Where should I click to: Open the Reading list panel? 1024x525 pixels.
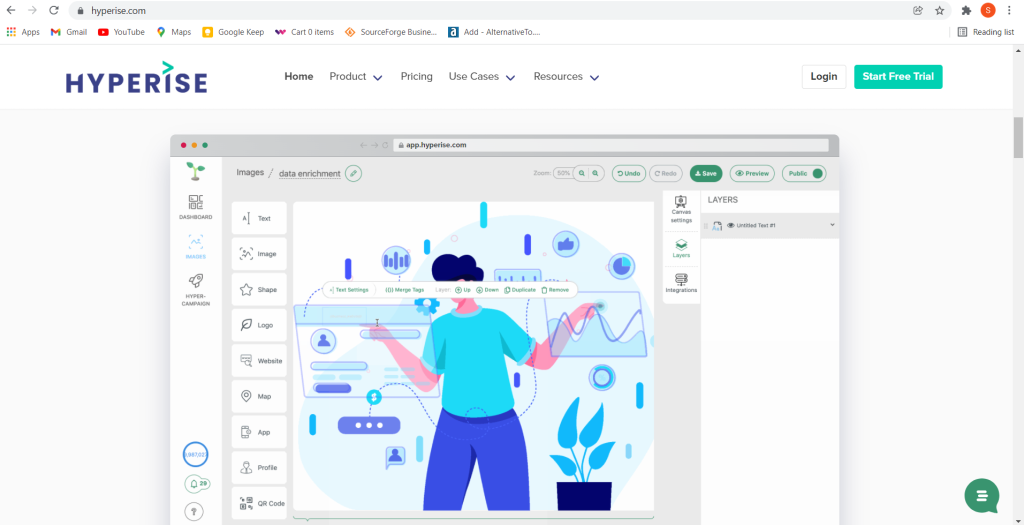[x=985, y=32]
